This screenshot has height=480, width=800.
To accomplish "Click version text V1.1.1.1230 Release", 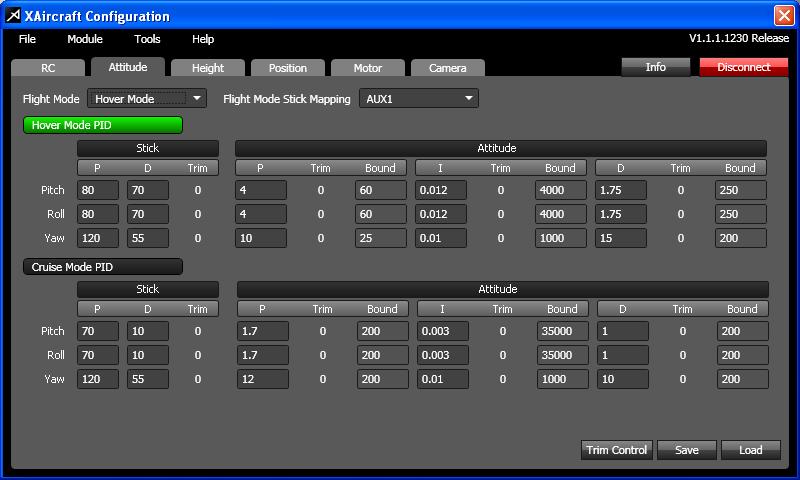I will coord(739,38).
